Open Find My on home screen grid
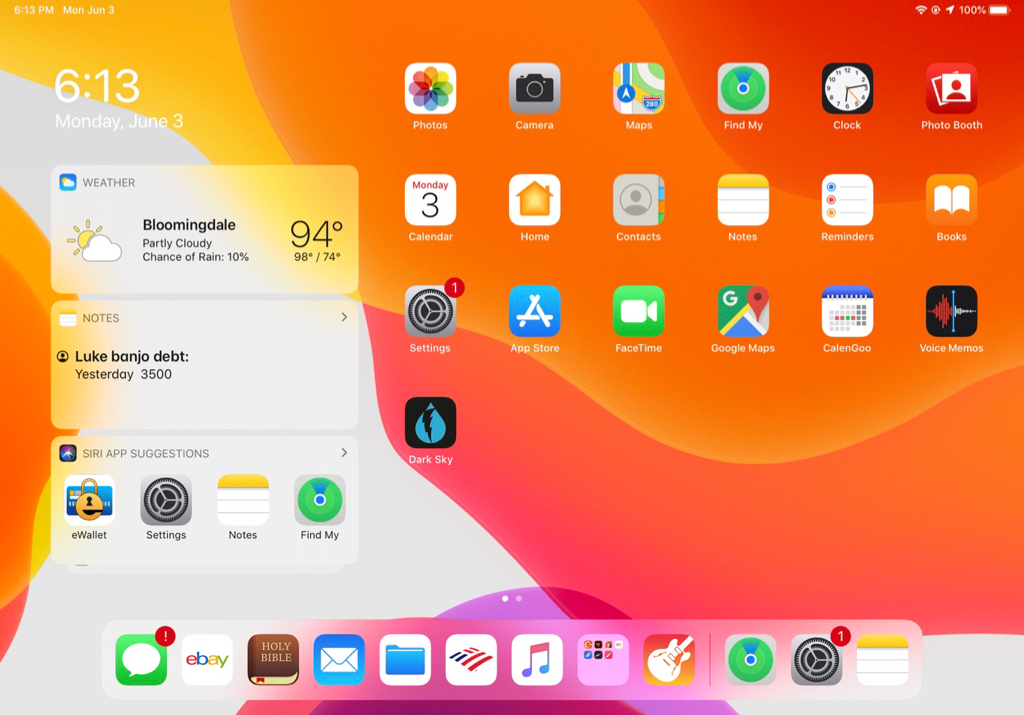 743,89
